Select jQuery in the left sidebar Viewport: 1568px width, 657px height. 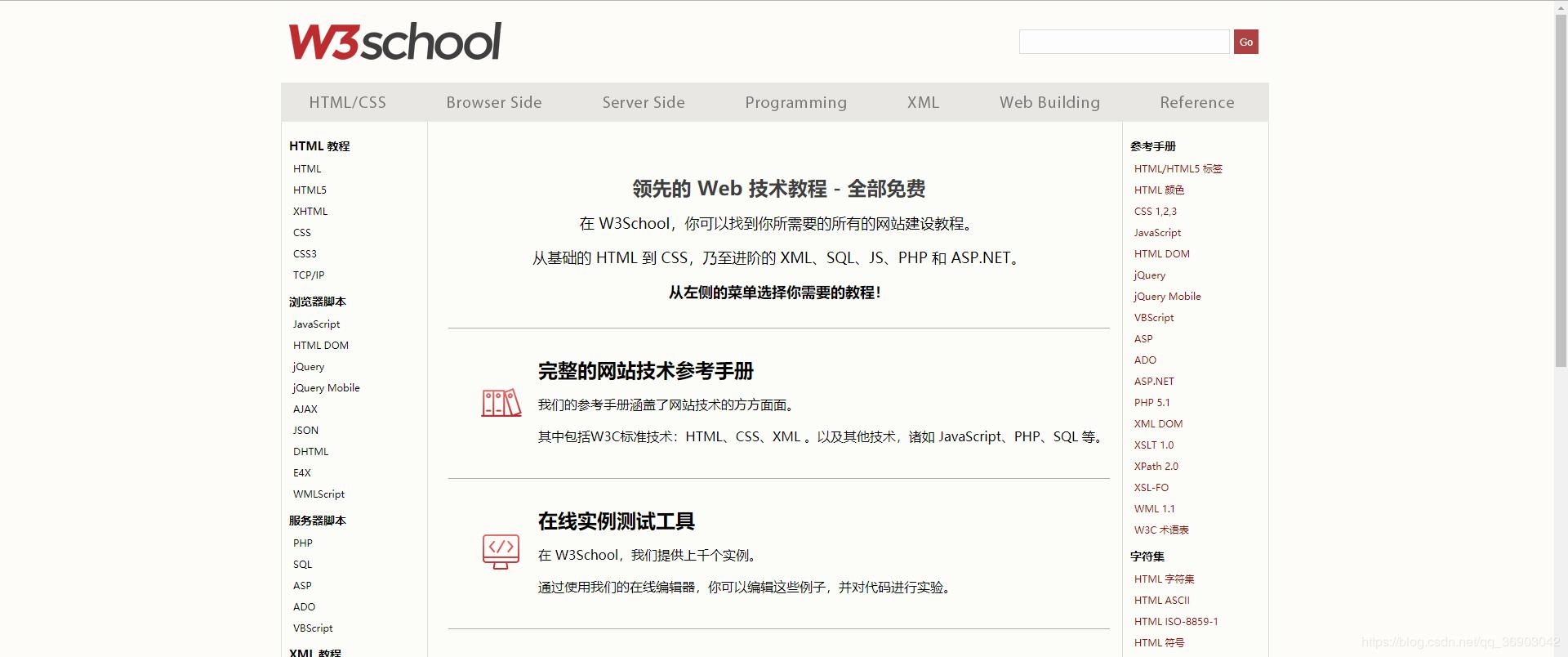coord(309,367)
